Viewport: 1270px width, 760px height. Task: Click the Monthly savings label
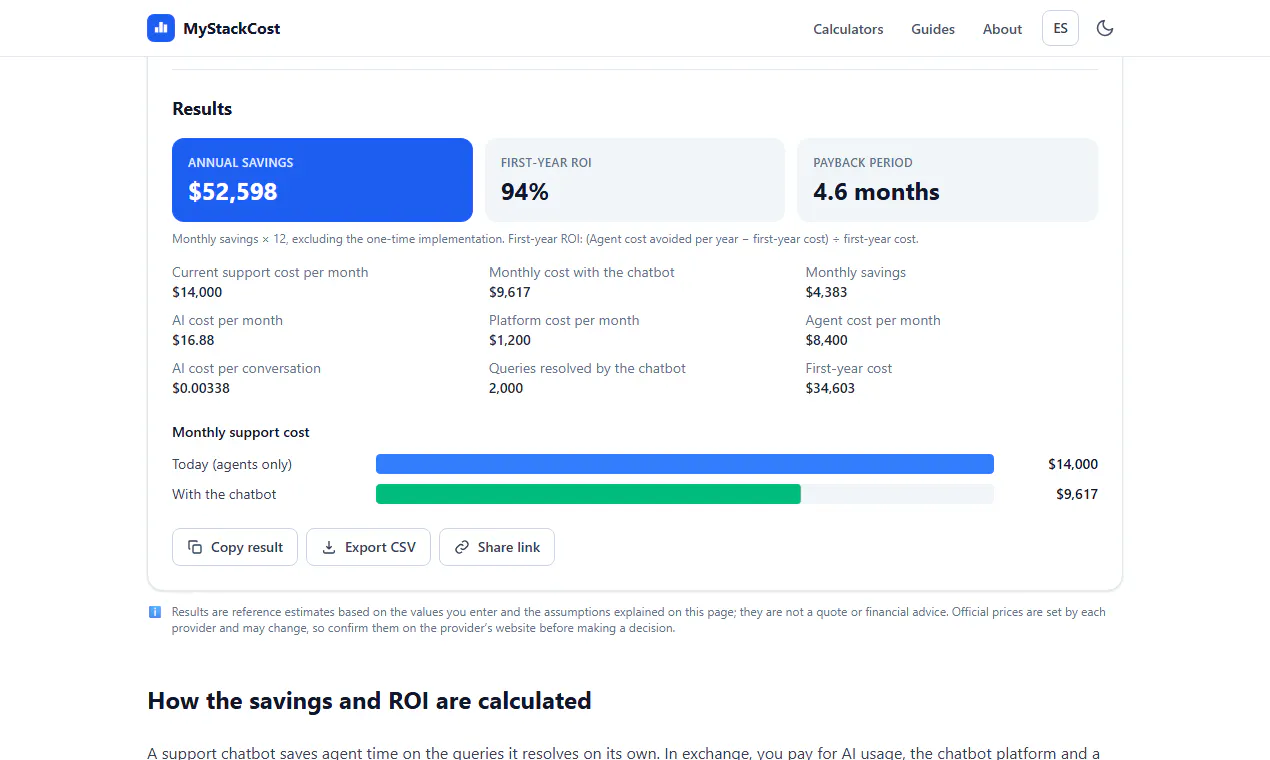[856, 272]
